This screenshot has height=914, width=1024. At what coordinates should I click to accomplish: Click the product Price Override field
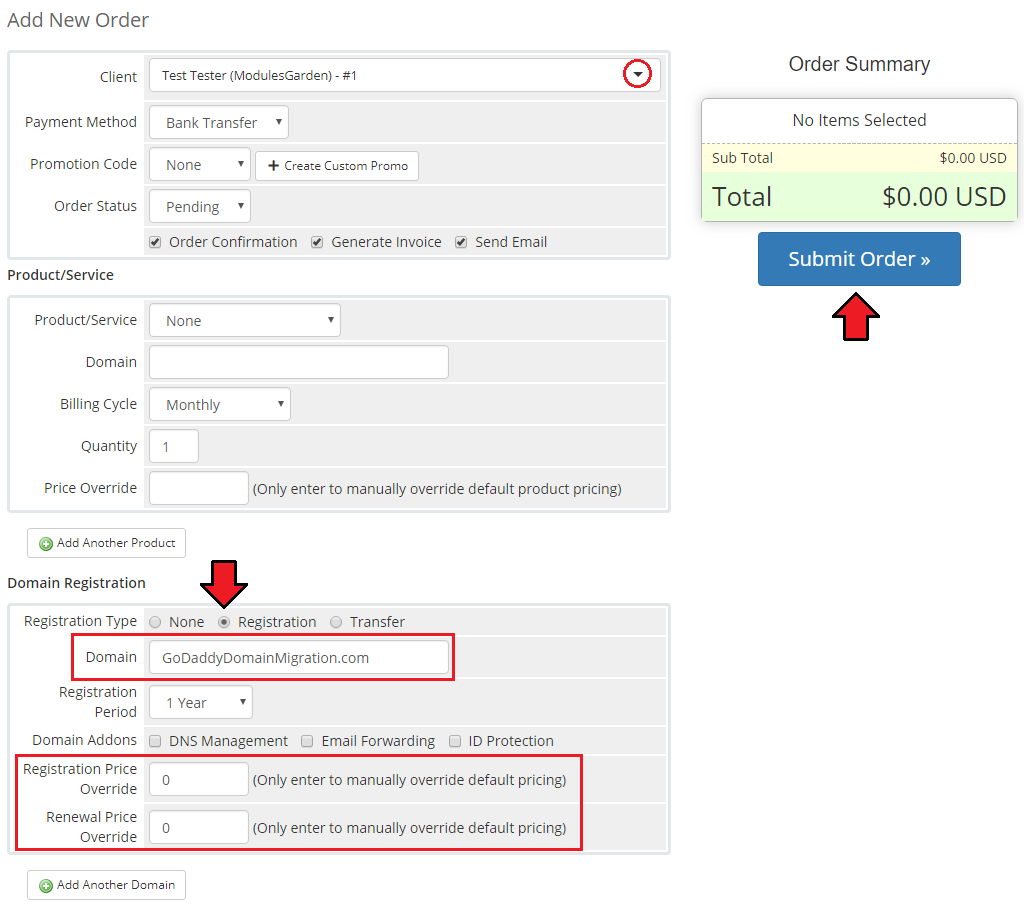(199, 488)
